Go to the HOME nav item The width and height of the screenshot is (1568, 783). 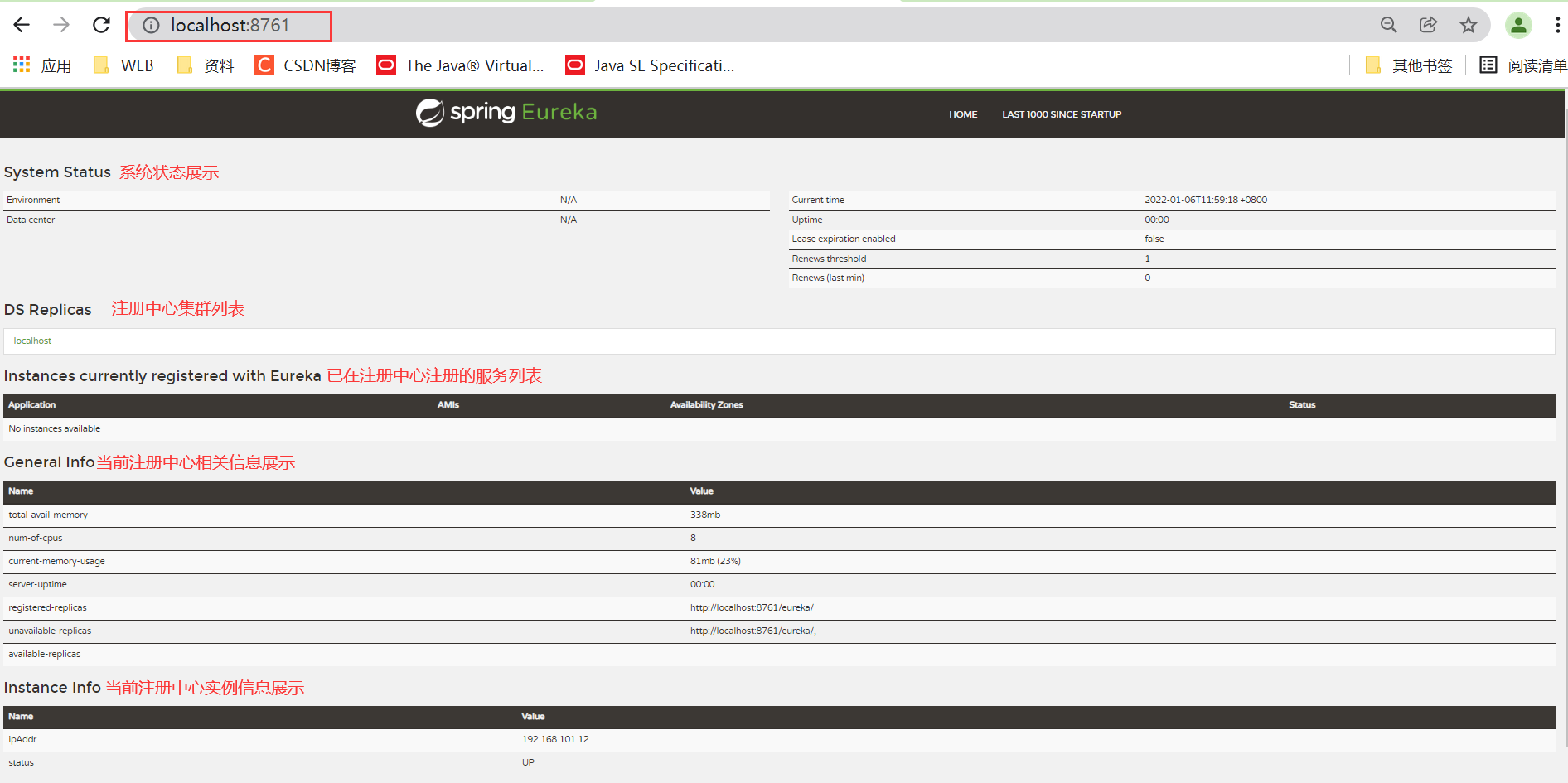[963, 114]
